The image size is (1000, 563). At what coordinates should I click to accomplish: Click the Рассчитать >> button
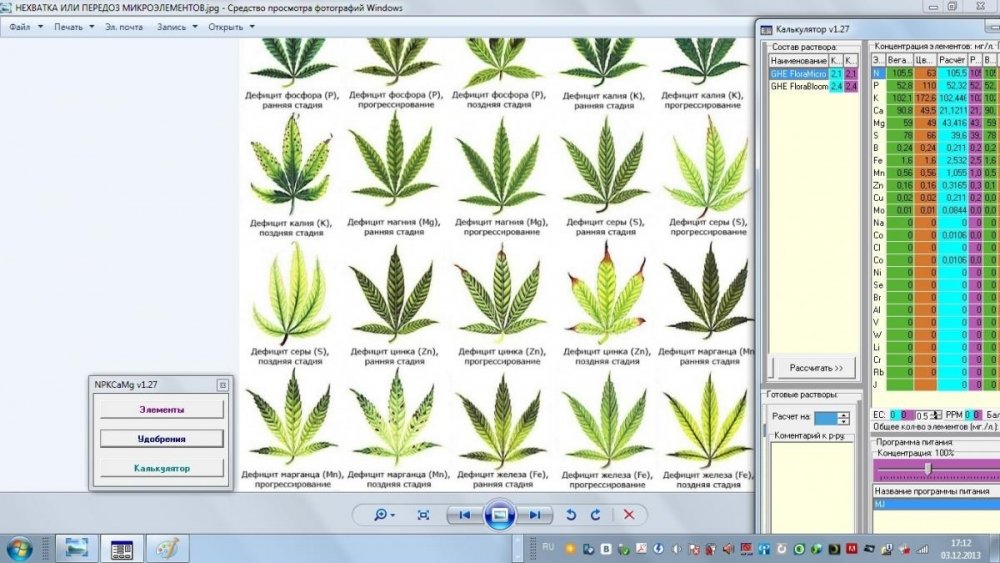(x=816, y=368)
